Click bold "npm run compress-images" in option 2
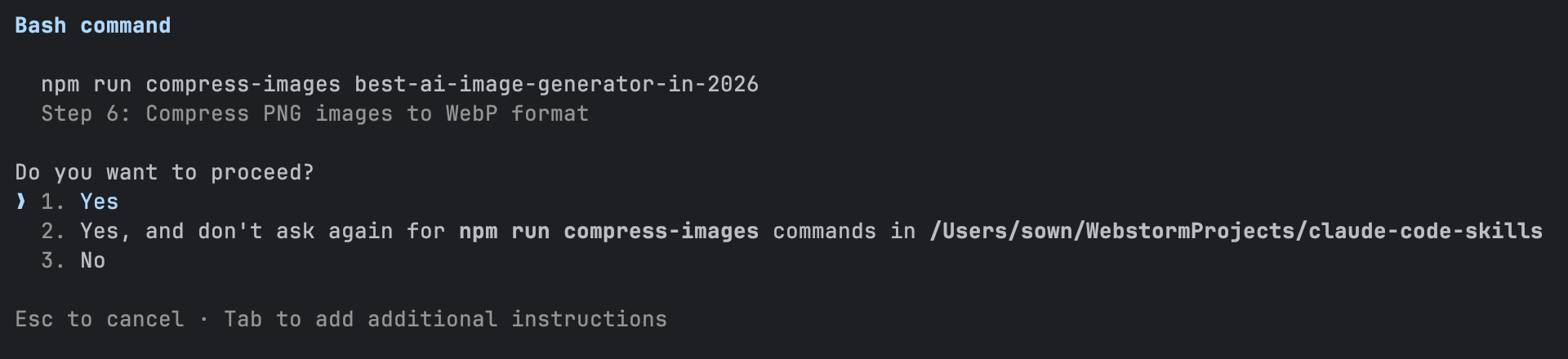Image resolution: width=1568 pixels, height=359 pixels. [608, 232]
